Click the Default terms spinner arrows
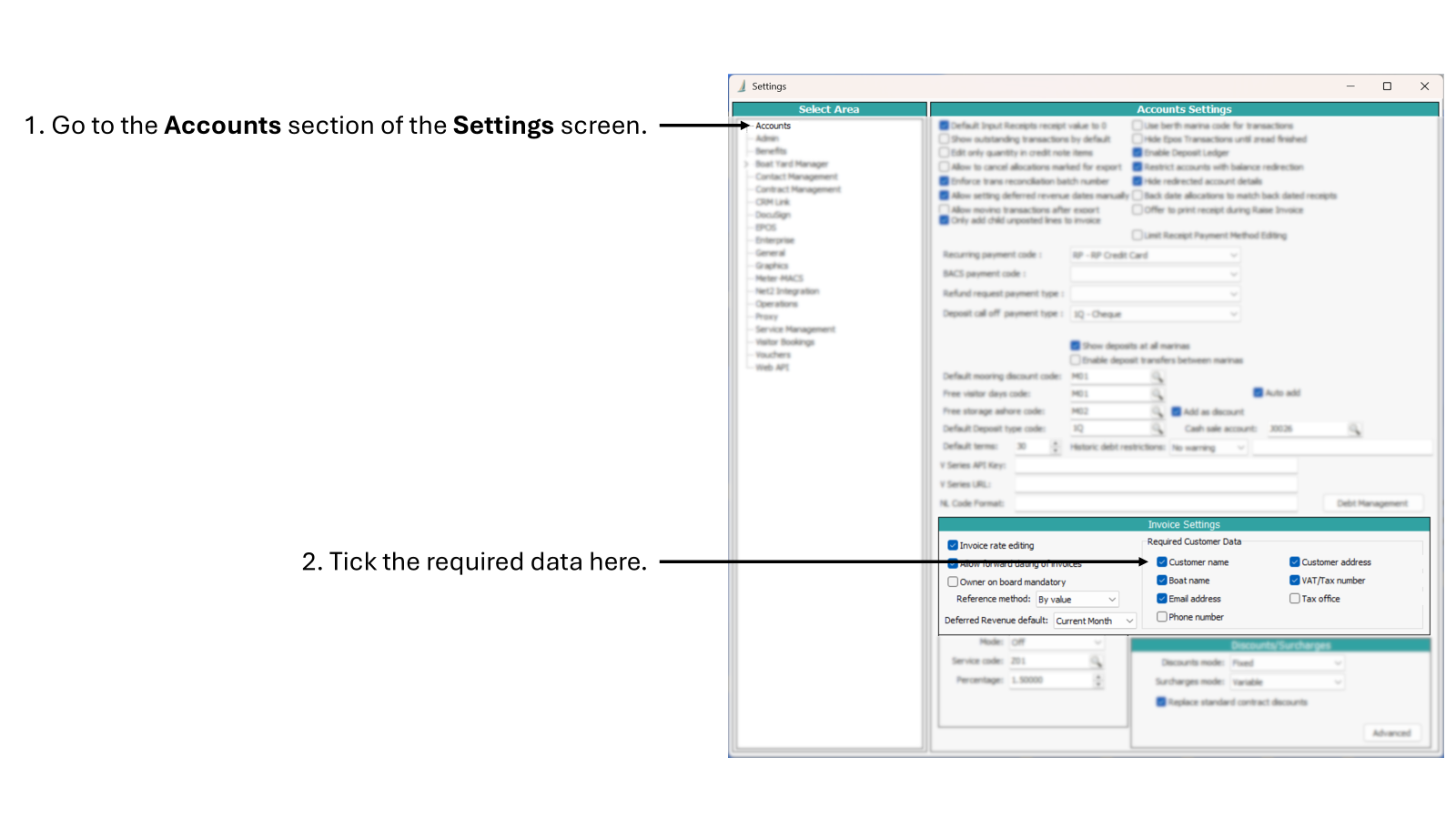The image size is (1456, 819). coord(1056,447)
